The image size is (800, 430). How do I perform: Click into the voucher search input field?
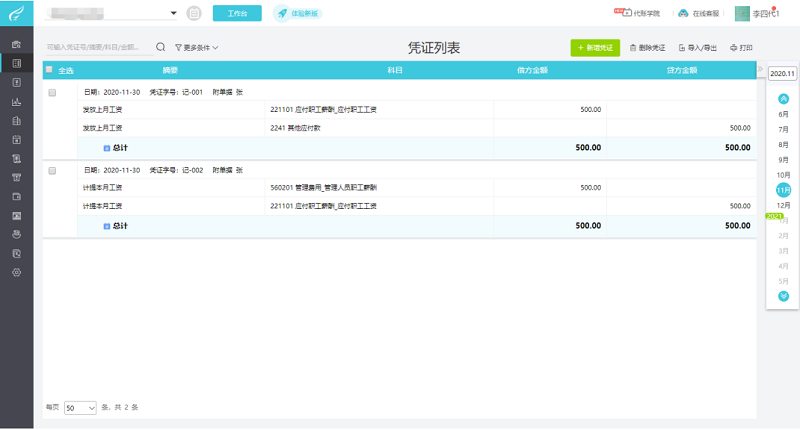[97, 47]
